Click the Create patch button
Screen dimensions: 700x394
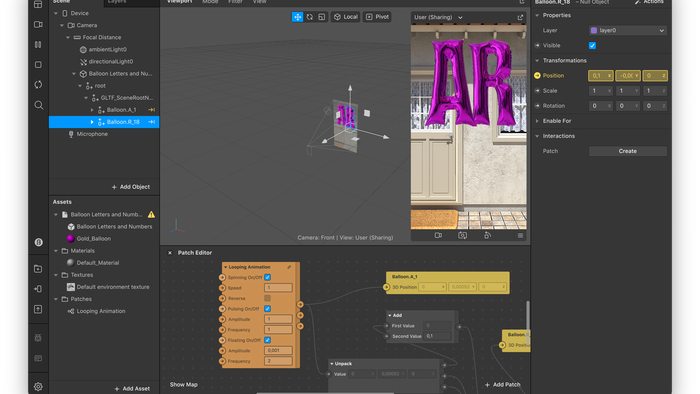[628, 151]
